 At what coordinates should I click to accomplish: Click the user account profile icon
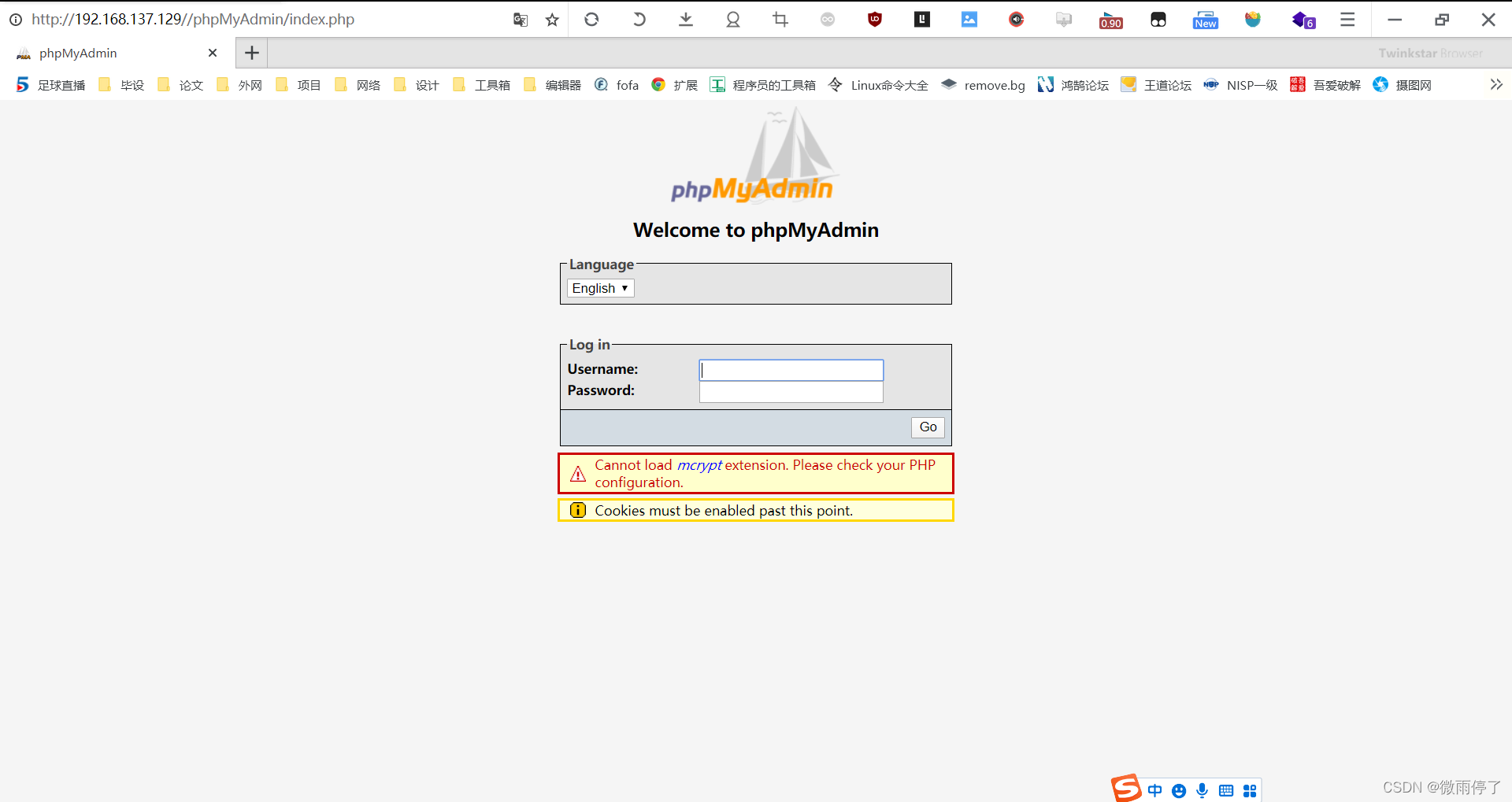tap(733, 20)
